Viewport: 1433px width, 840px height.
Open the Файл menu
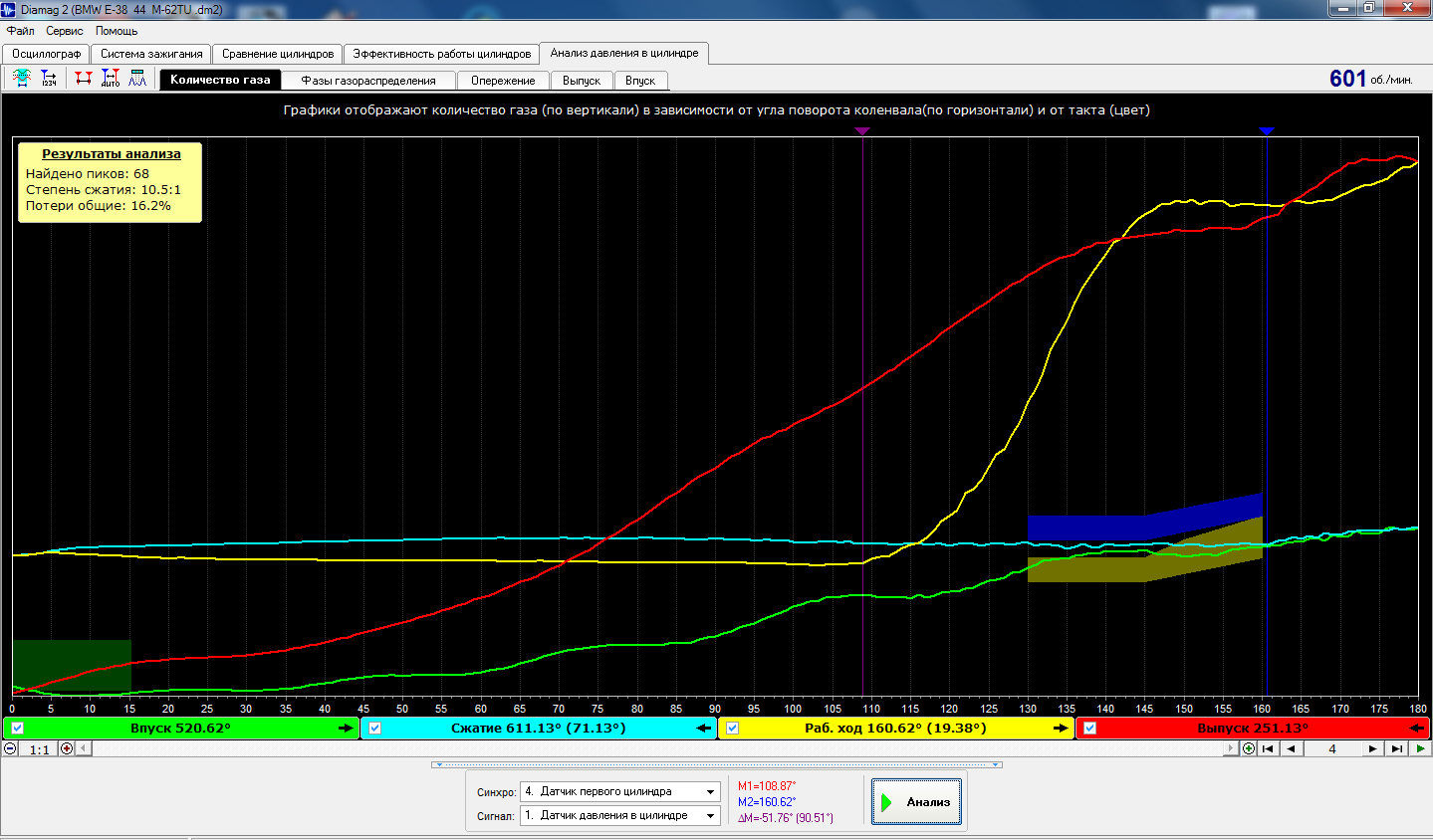tap(20, 31)
